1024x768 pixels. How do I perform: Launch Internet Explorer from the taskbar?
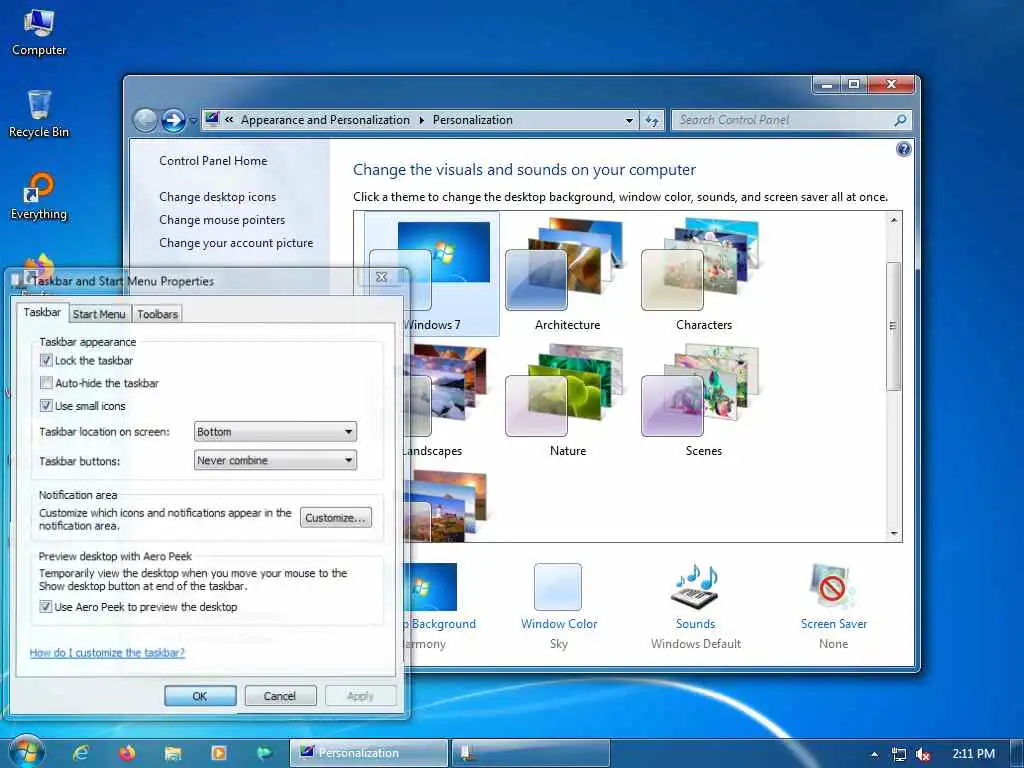[x=81, y=753]
